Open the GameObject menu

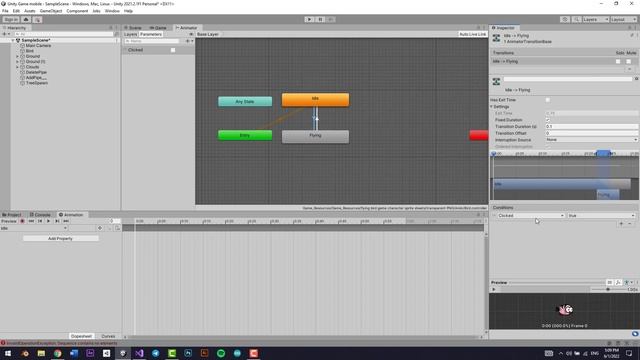click(x=51, y=11)
